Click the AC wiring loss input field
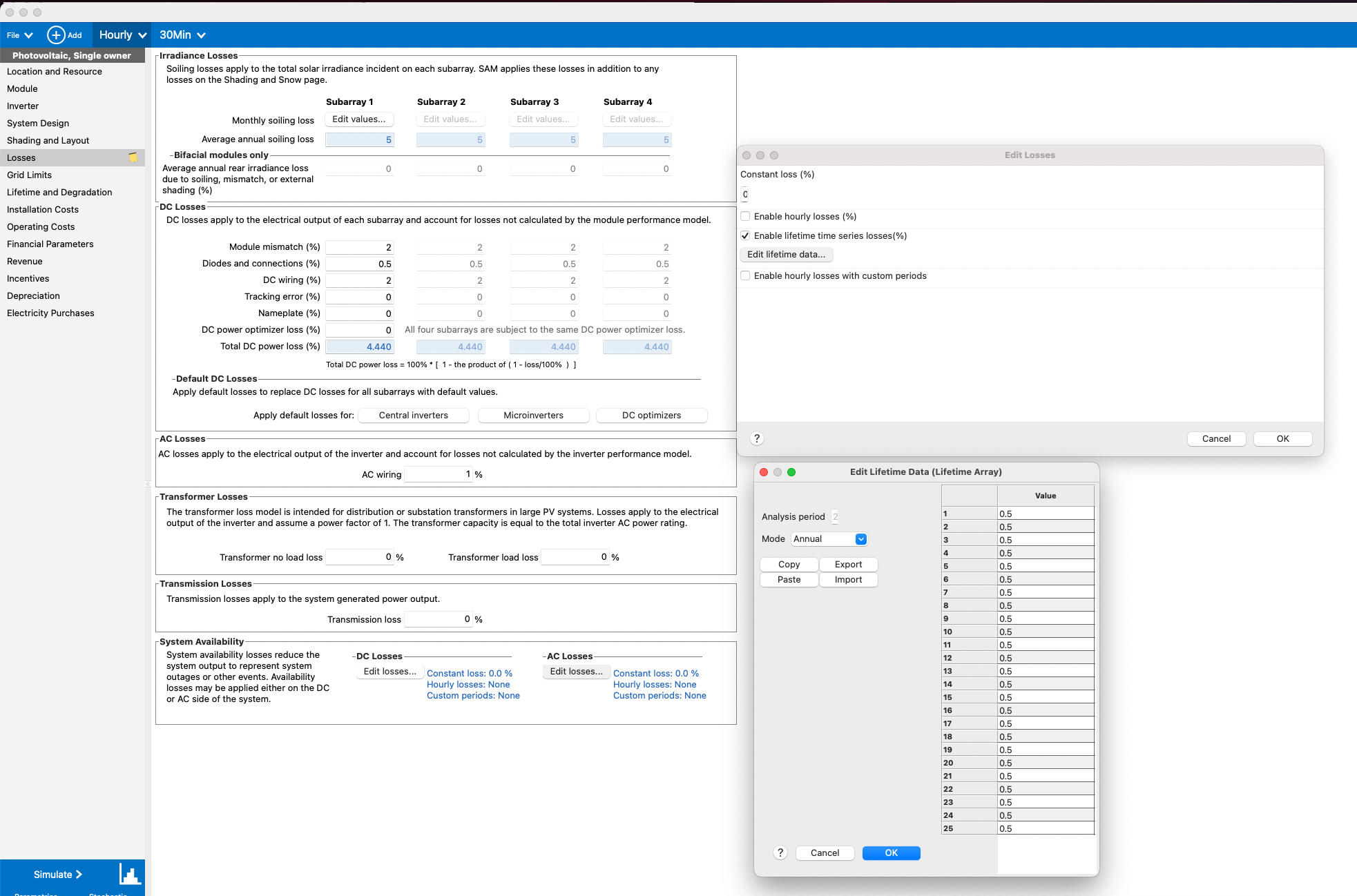 438,475
